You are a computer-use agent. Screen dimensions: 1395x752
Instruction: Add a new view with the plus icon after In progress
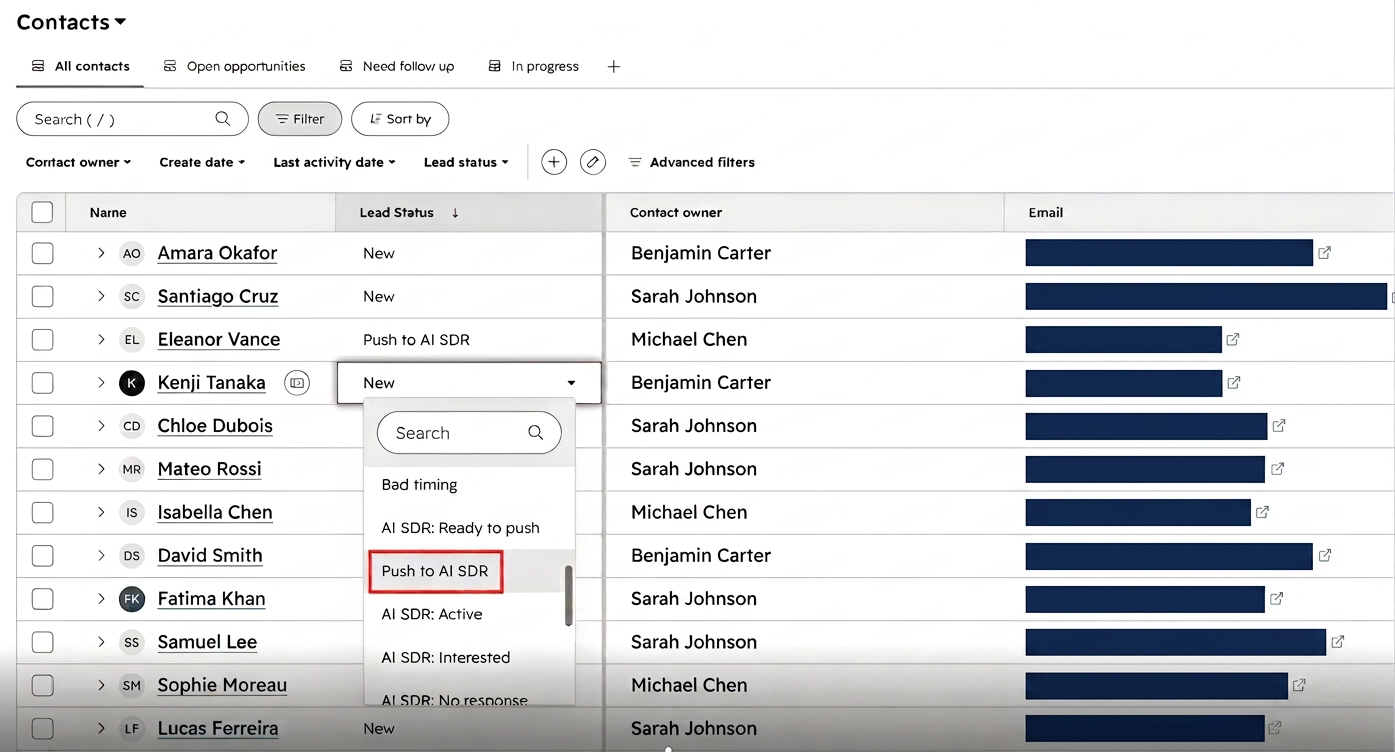click(x=614, y=66)
